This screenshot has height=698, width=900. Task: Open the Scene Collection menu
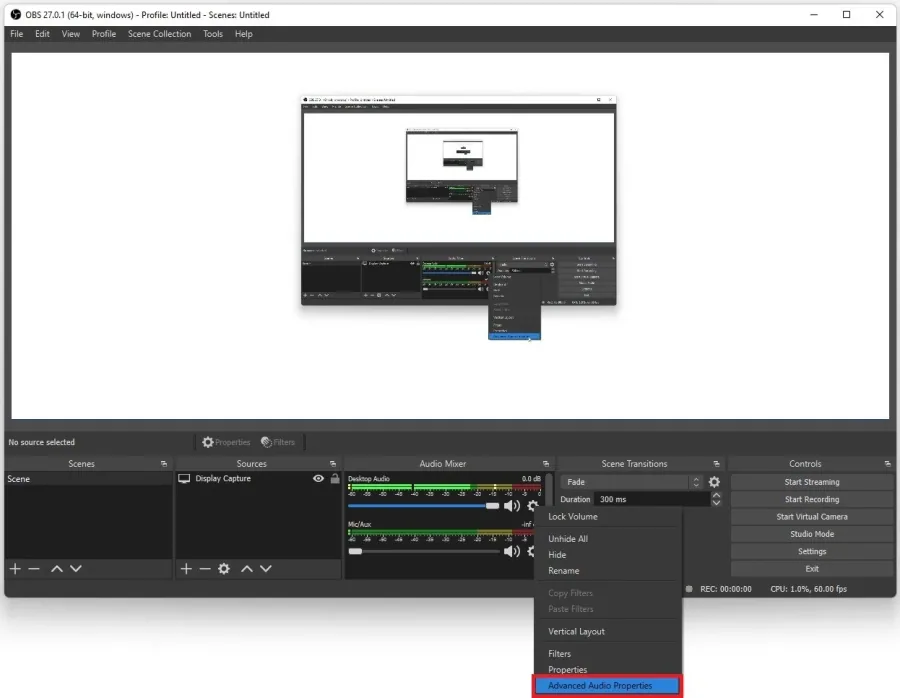[x=160, y=34]
